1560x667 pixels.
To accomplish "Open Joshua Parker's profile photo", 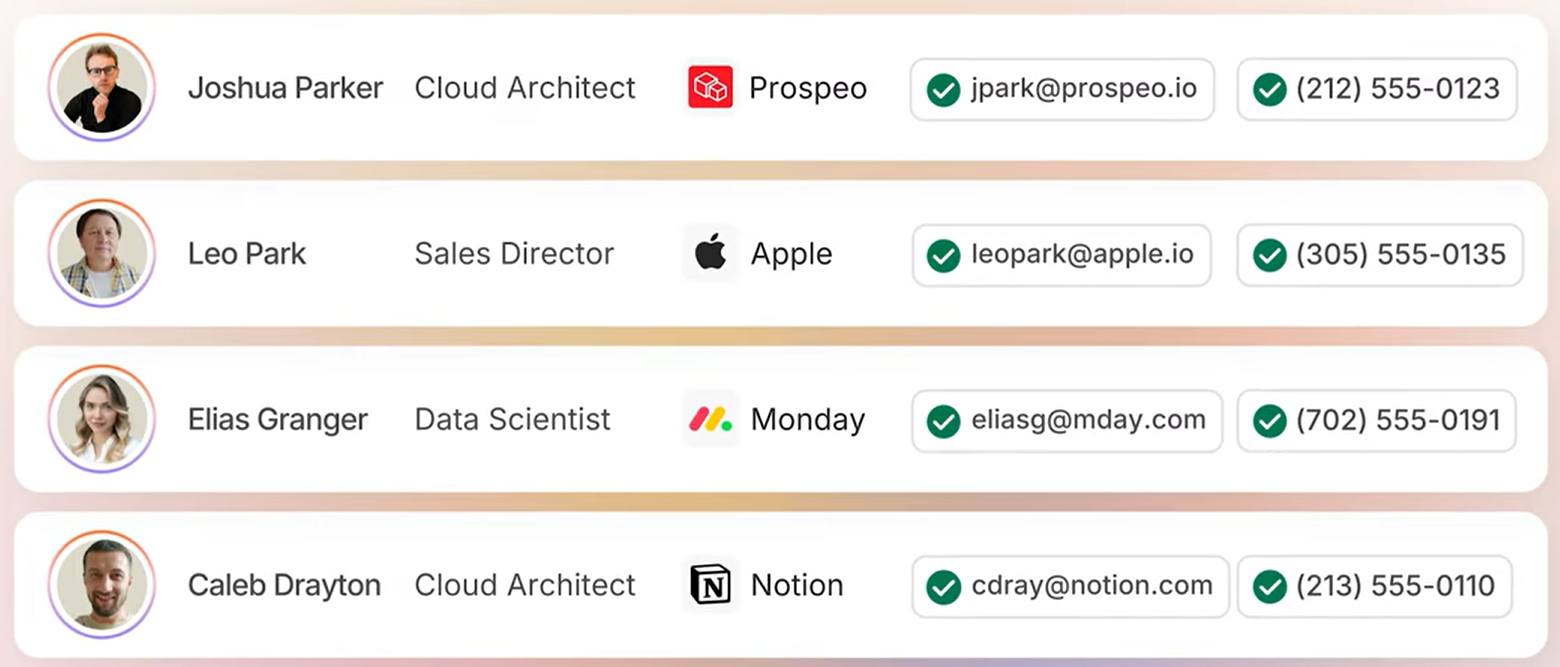I will [x=101, y=88].
